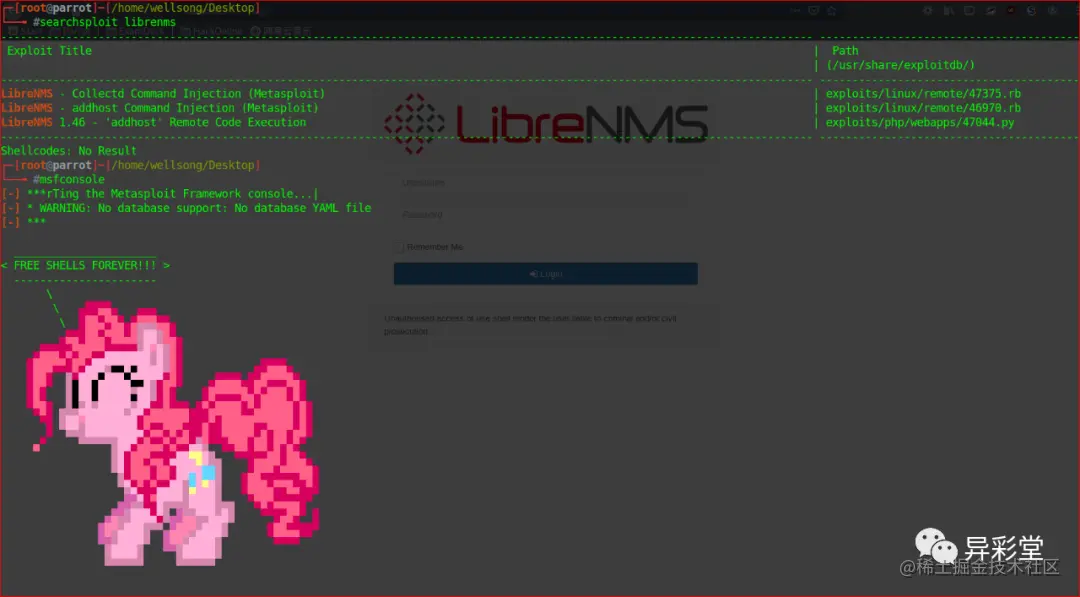Click the round S extension icon in the toolbar
The width and height of the screenshot is (1080, 597).
point(1031,10)
